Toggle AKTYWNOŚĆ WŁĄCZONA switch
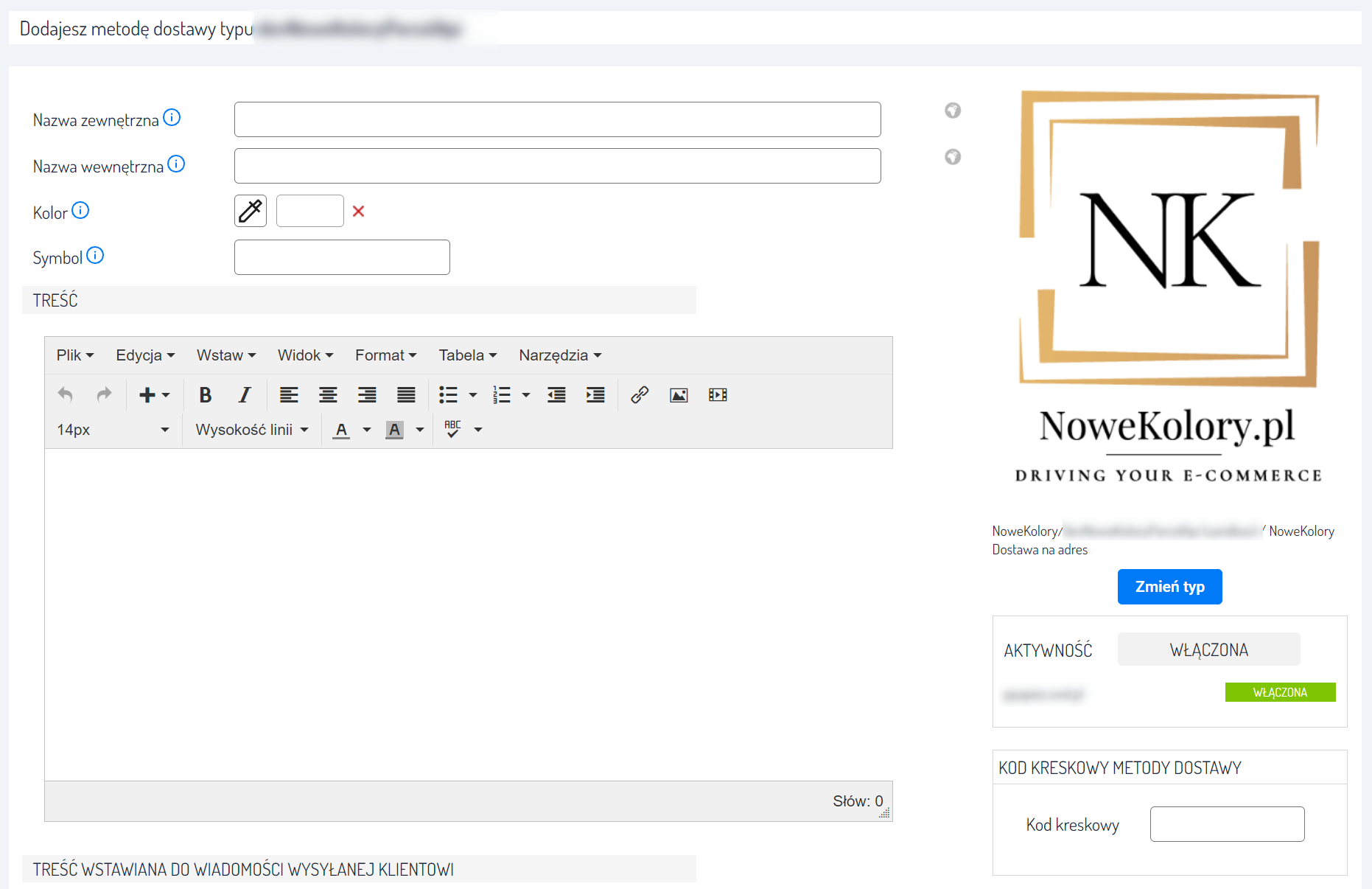Viewport: 1372px width, 889px height. click(1208, 649)
